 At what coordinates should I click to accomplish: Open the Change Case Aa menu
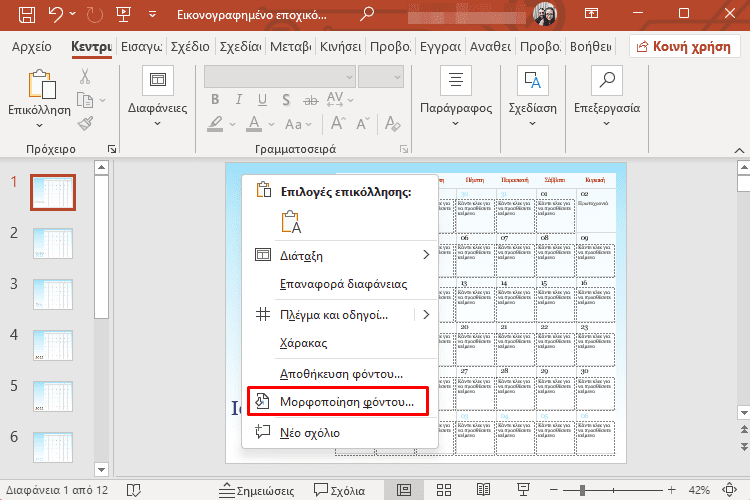pos(298,124)
